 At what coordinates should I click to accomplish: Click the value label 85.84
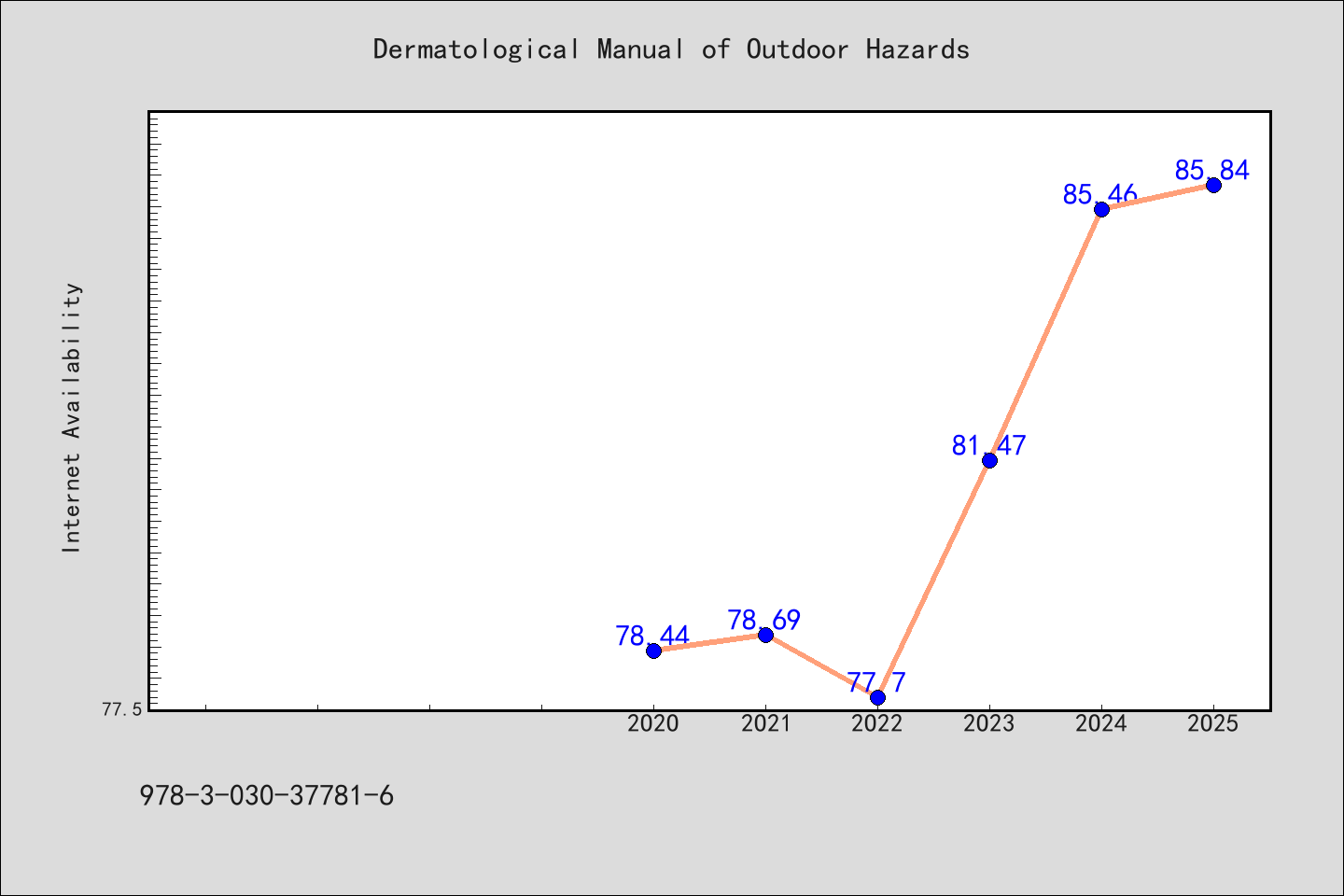(x=1212, y=170)
